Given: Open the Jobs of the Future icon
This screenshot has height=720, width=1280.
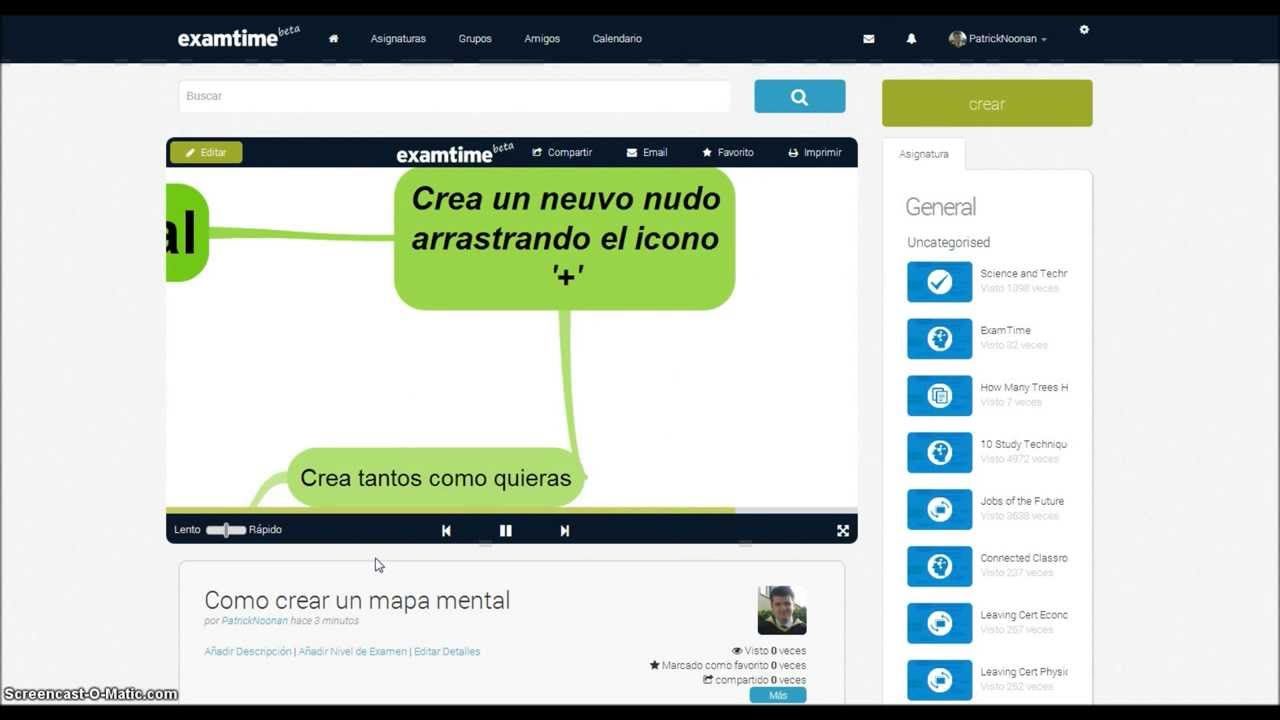Looking at the screenshot, I should pos(939,510).
